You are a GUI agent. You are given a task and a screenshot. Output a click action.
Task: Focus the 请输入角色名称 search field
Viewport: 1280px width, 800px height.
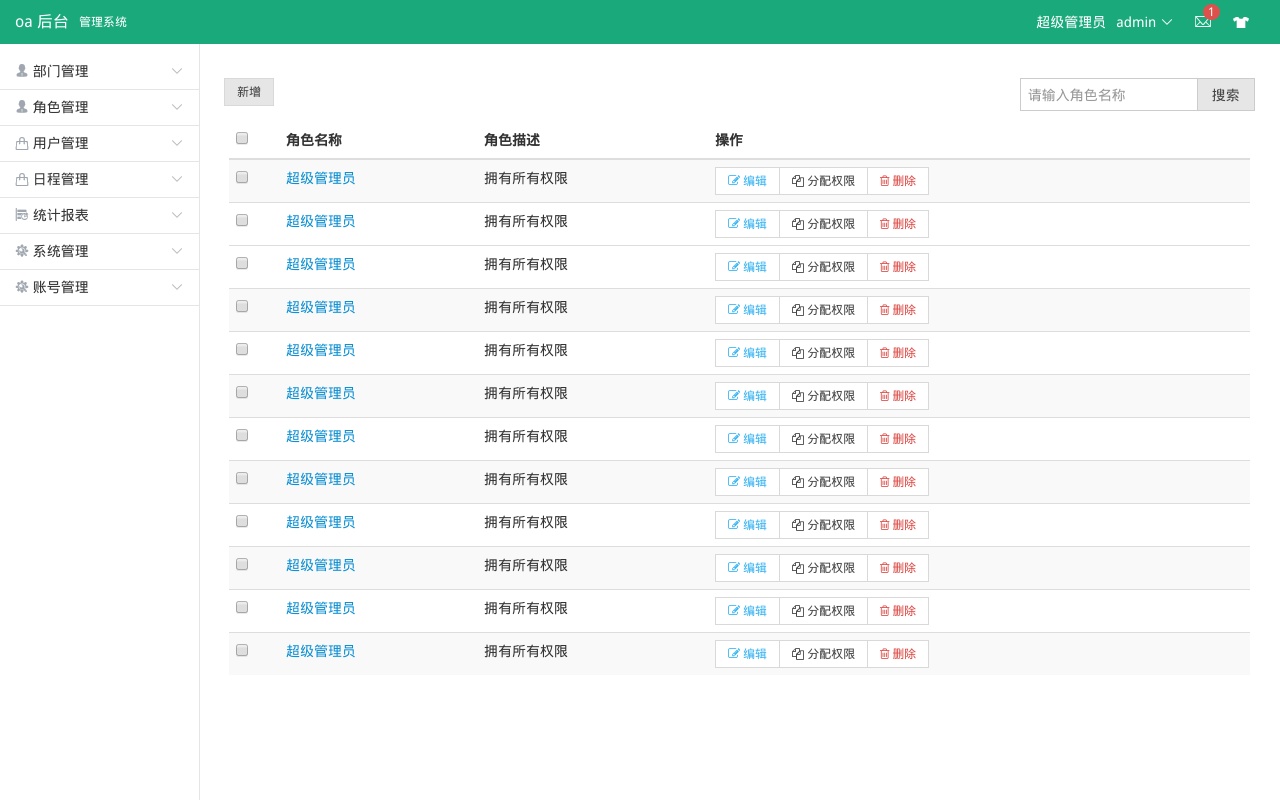pos(1109,95)
